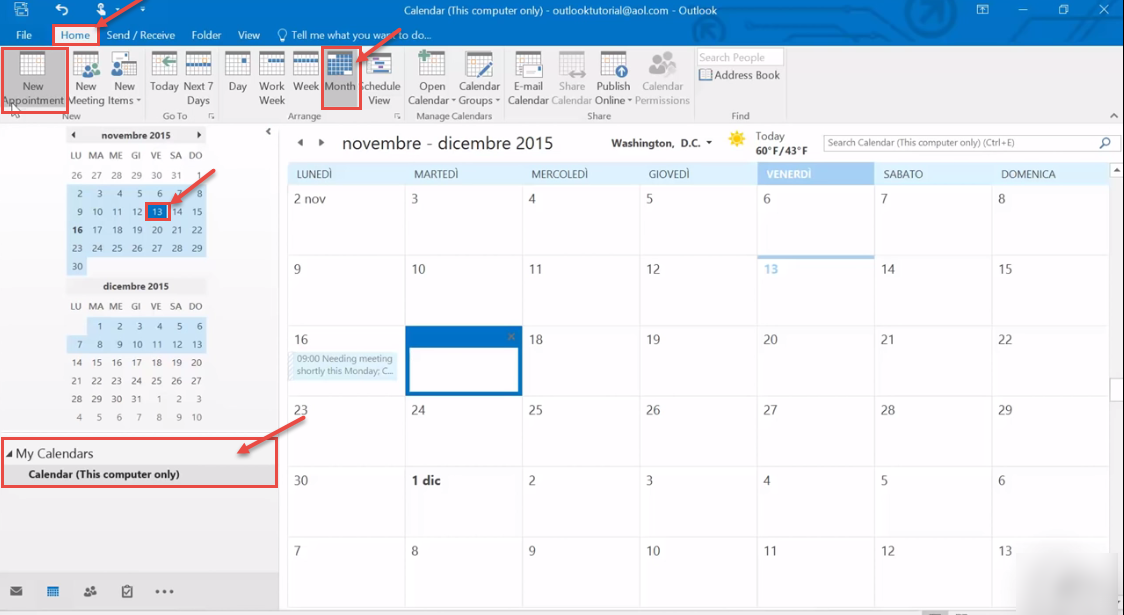Show the Next 7 Days view
This screenshot has height=615, width=1124.
click(199, 79)
